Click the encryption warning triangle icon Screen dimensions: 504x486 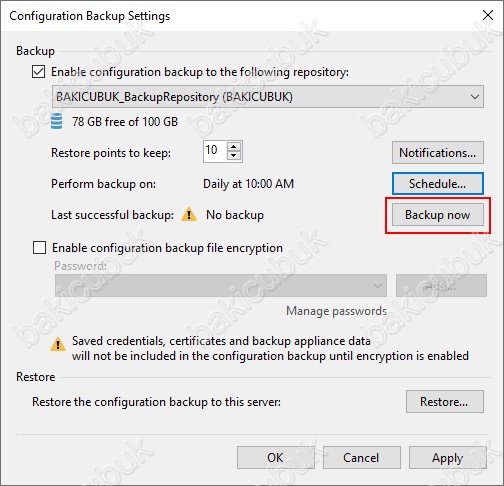pos(58,344)
